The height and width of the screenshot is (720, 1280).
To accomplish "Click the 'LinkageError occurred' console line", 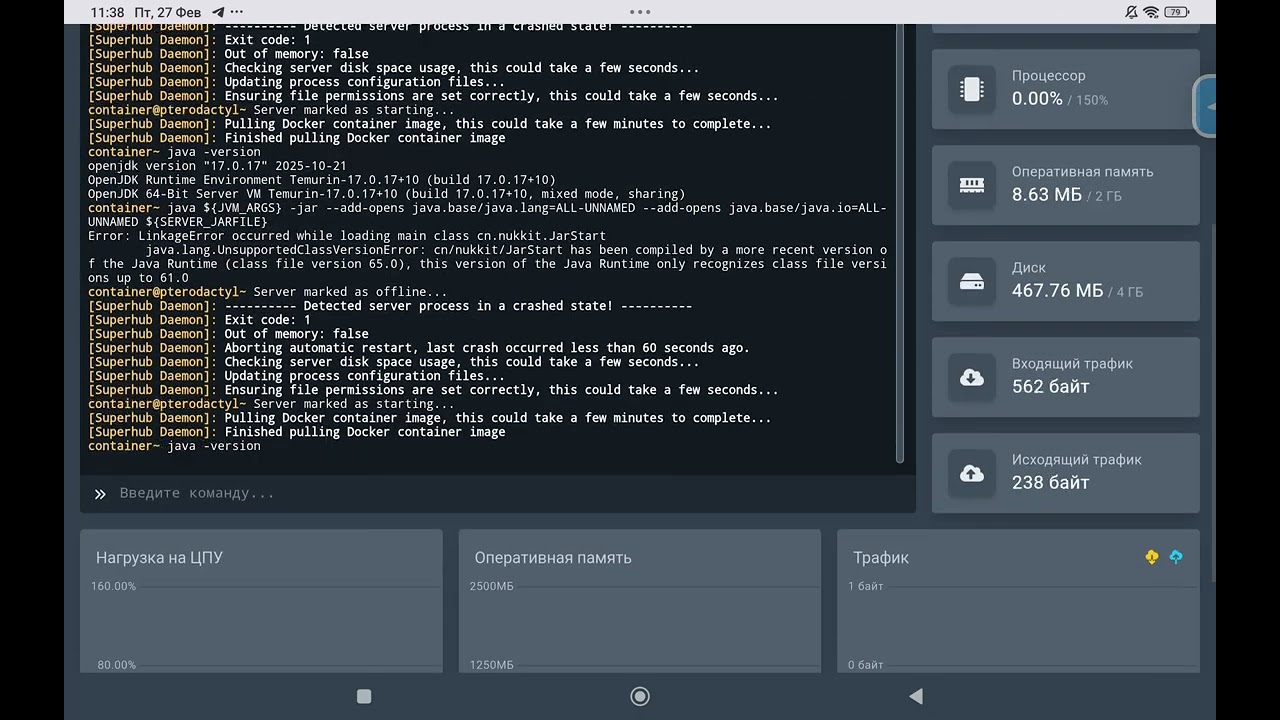I will tap(347, 236).
